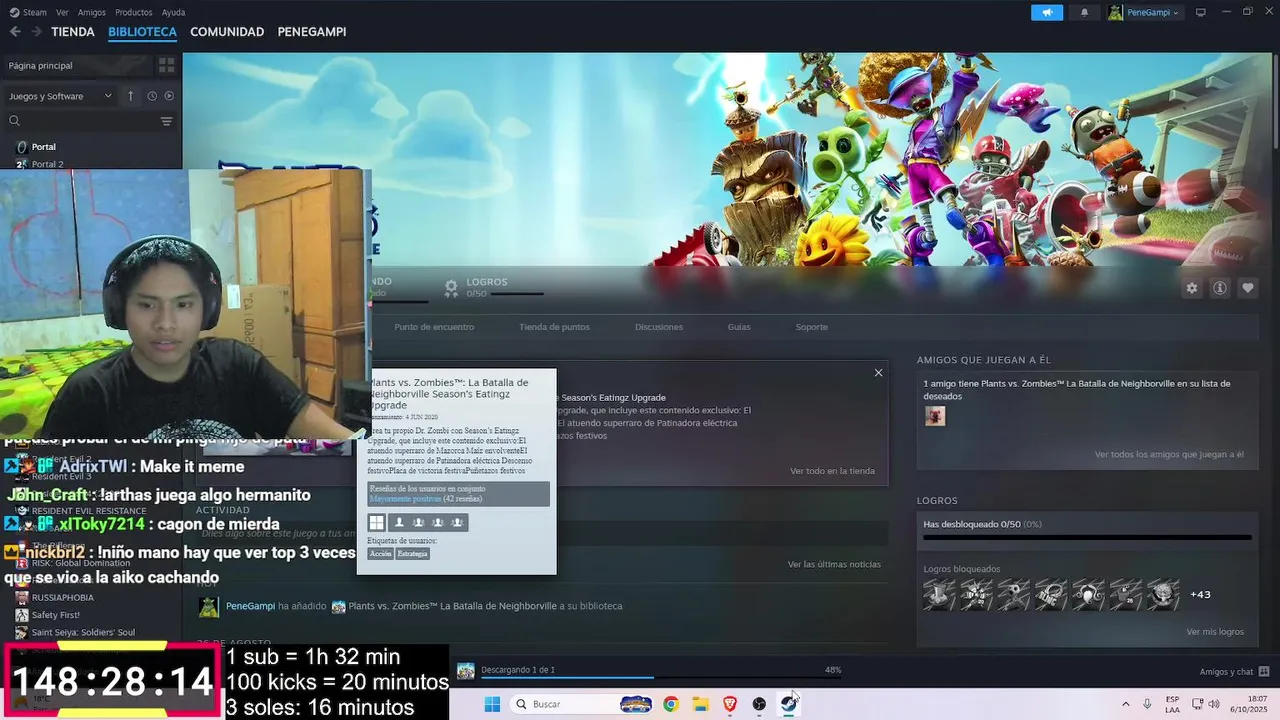Select the BIBLIOTECA tab
1280x720 pixels.
(142, 32)
